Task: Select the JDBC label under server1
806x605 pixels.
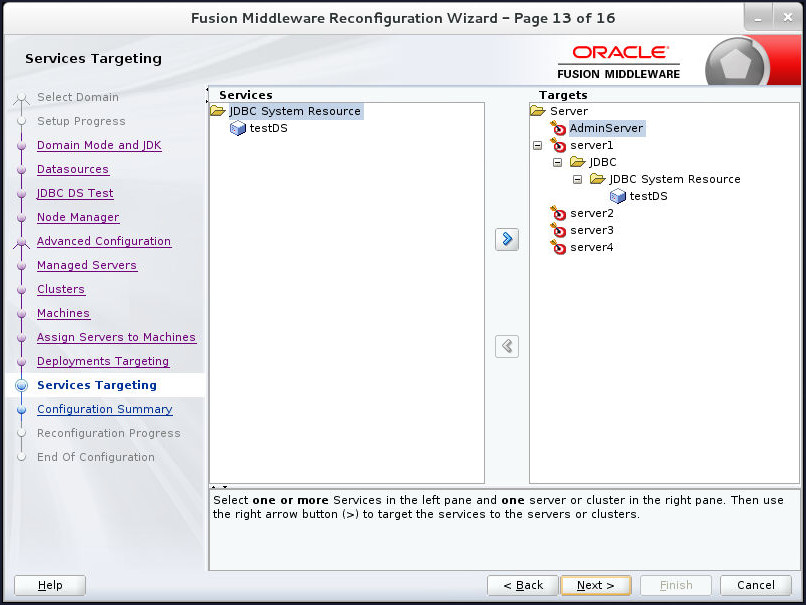Action: [x=602, y=162]
